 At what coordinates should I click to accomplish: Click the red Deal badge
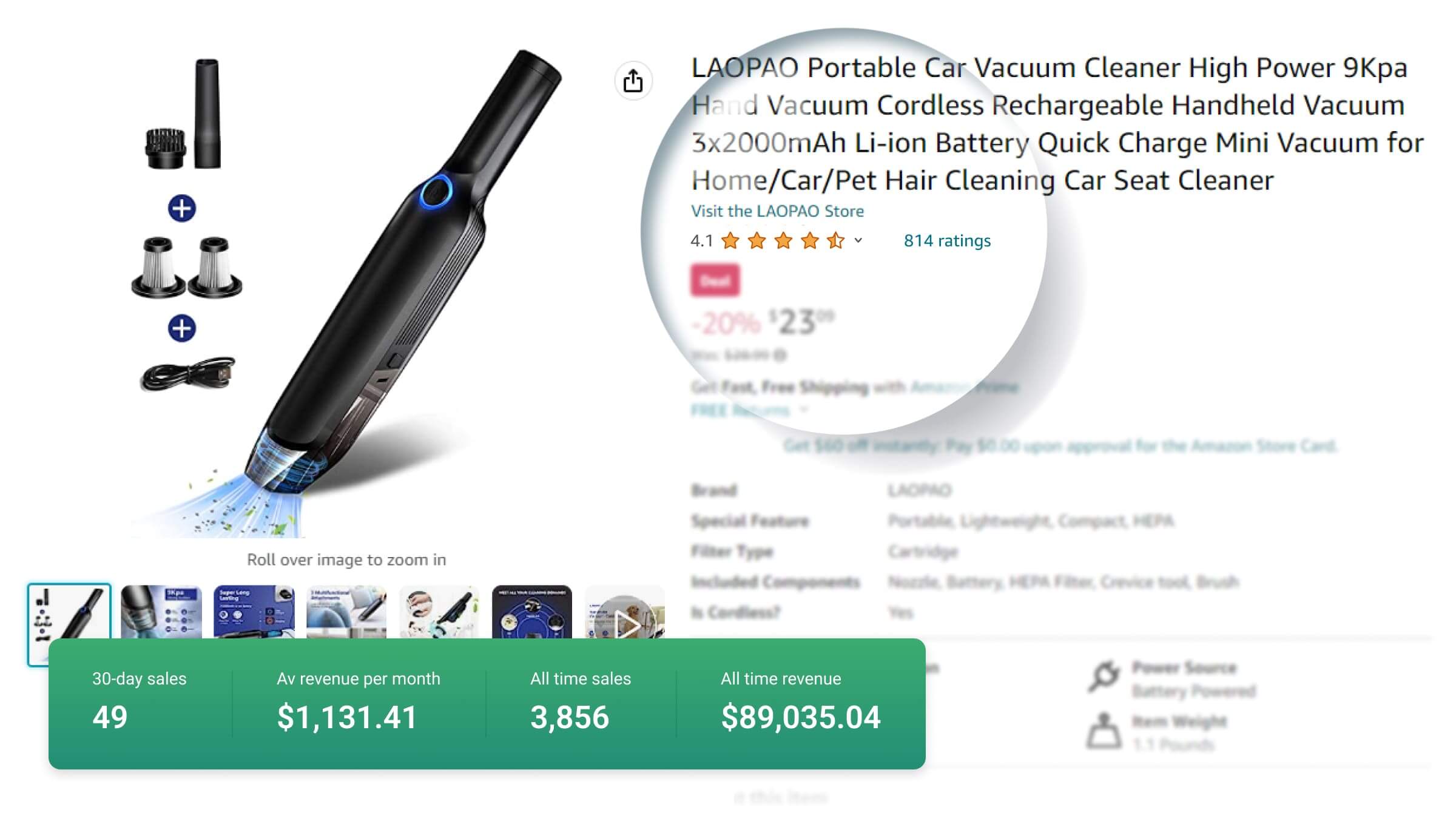coord(715,280)
